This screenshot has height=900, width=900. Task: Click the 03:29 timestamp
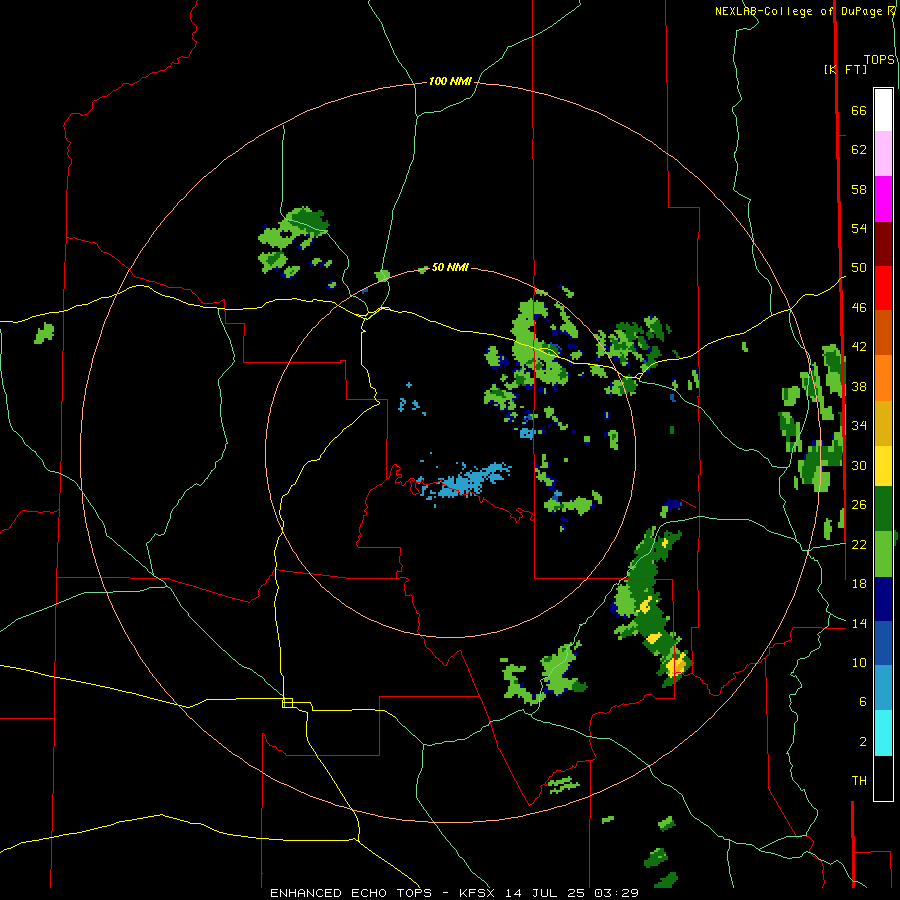(616, 893)
